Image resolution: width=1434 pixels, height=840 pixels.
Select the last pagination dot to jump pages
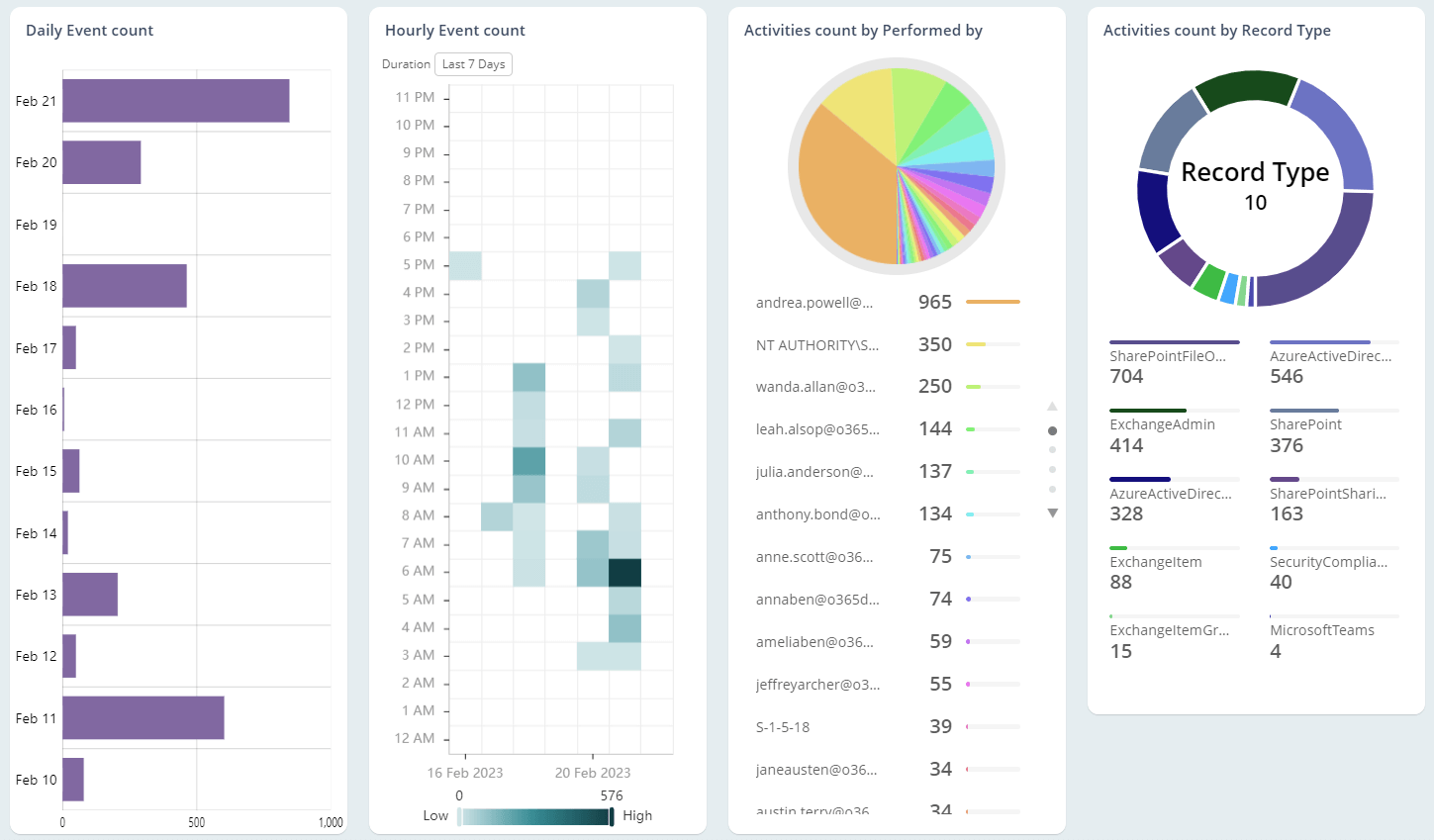(x=1053, y=491)
